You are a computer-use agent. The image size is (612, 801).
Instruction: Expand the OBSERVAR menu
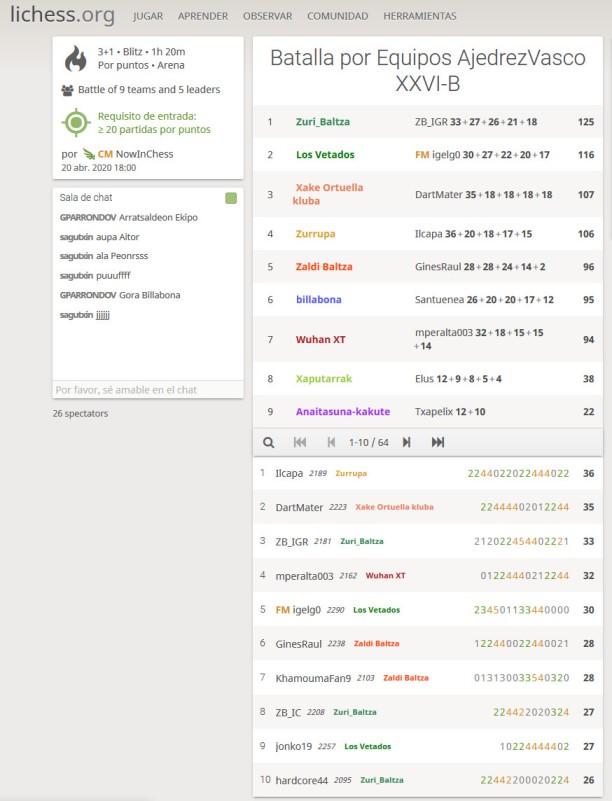coord(267,16)
